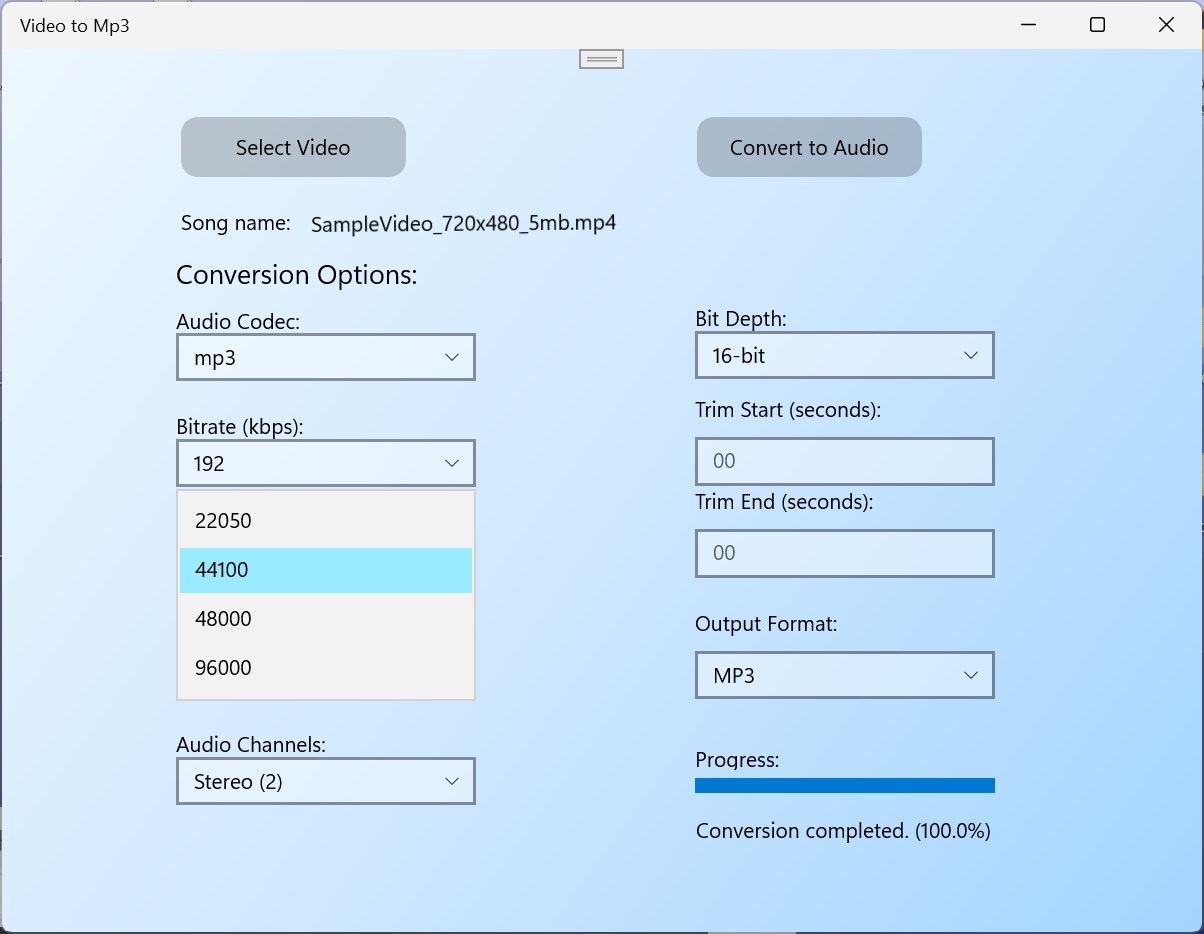Click the debug toolbar handle at top
1204x934 pixels.
pos(601,59)
